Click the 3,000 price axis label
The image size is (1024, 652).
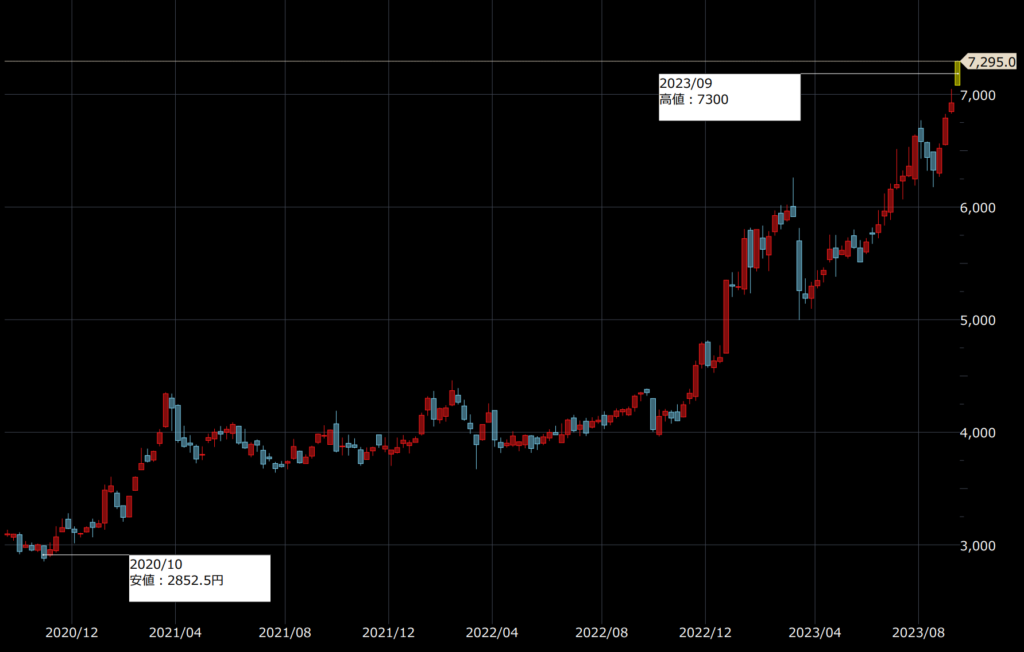pos(978,546)
